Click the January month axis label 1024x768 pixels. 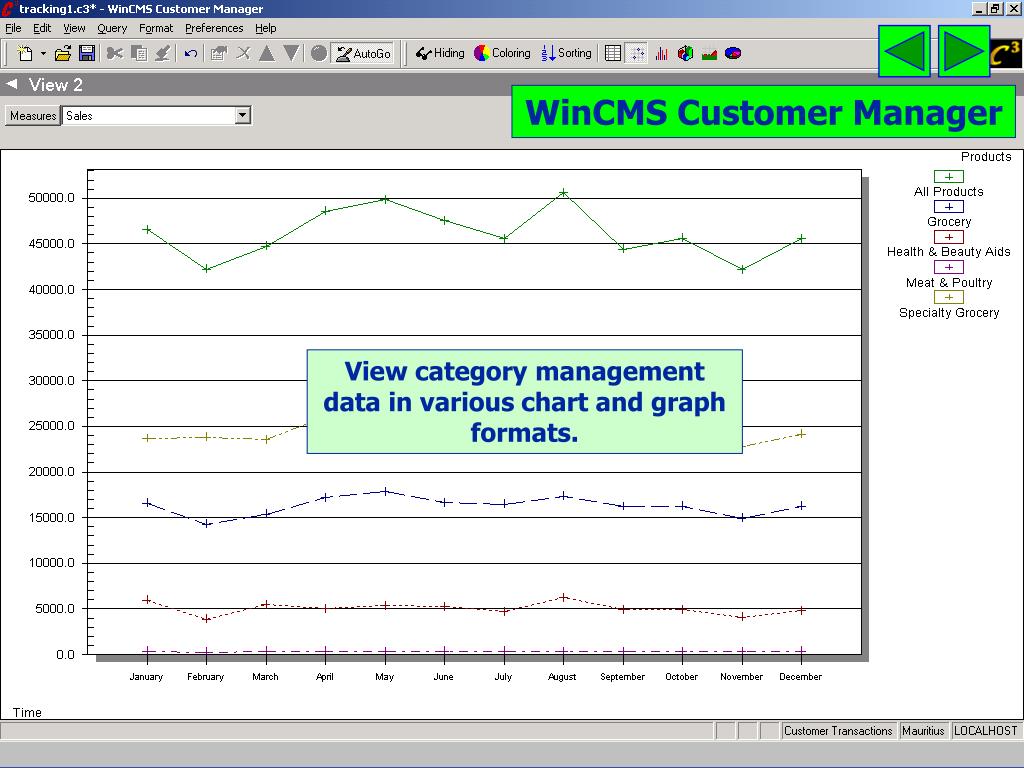point(146,677)
